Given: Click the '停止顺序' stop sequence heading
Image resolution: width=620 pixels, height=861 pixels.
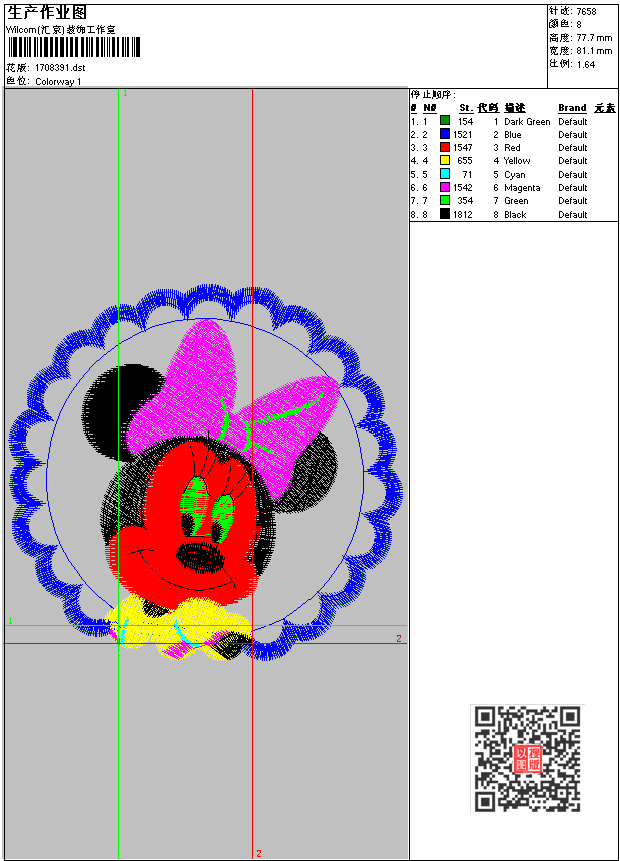Looking at the screenshot, I should (433, 94).
